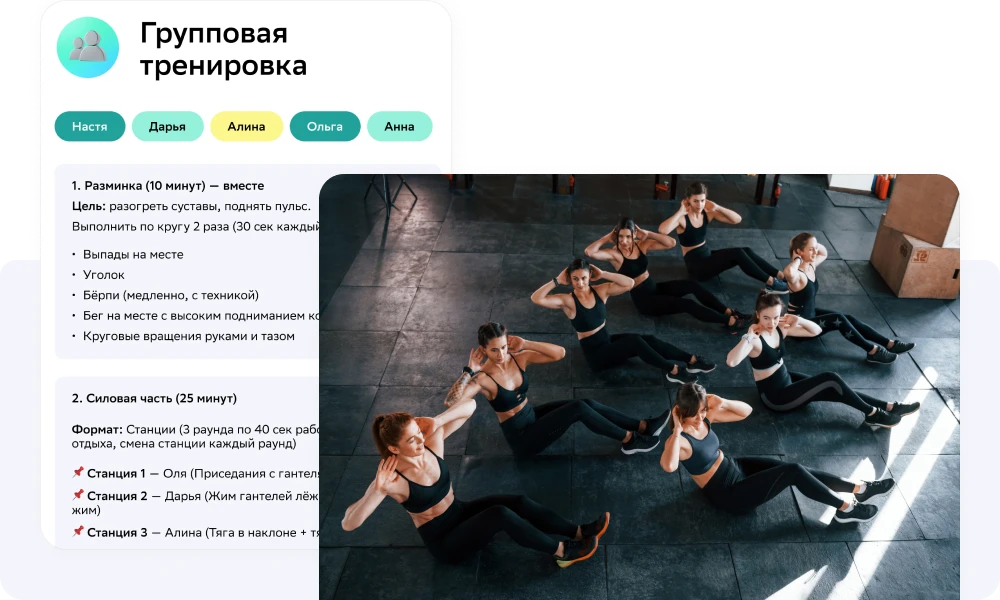Select the Уголок exercise item

click(x=104, y=275)
